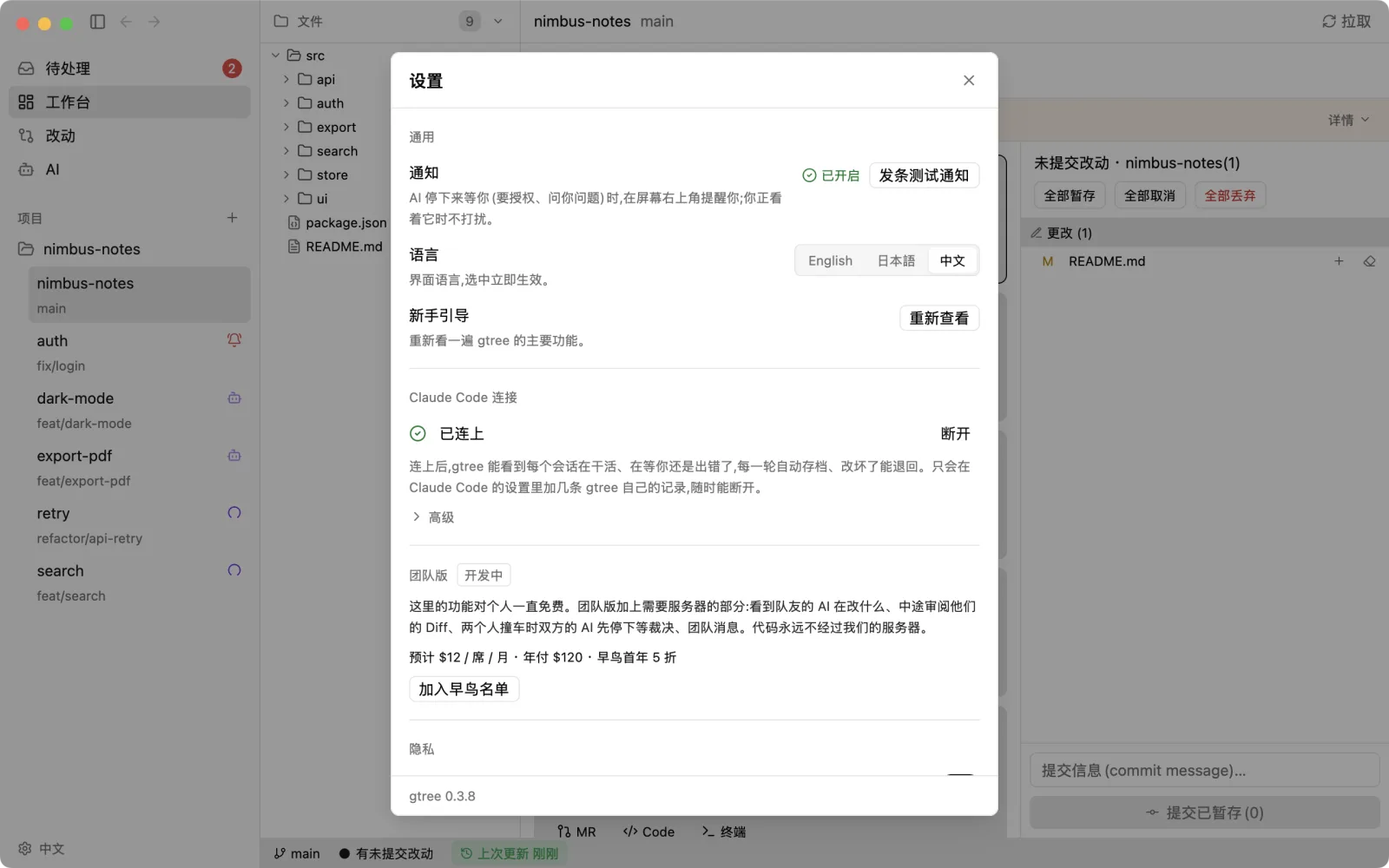Image resolution: width=1389 pixels, height=868 pixels.
Task: Click 全部丢弃 discard all button
Action: click(1230, 196)
